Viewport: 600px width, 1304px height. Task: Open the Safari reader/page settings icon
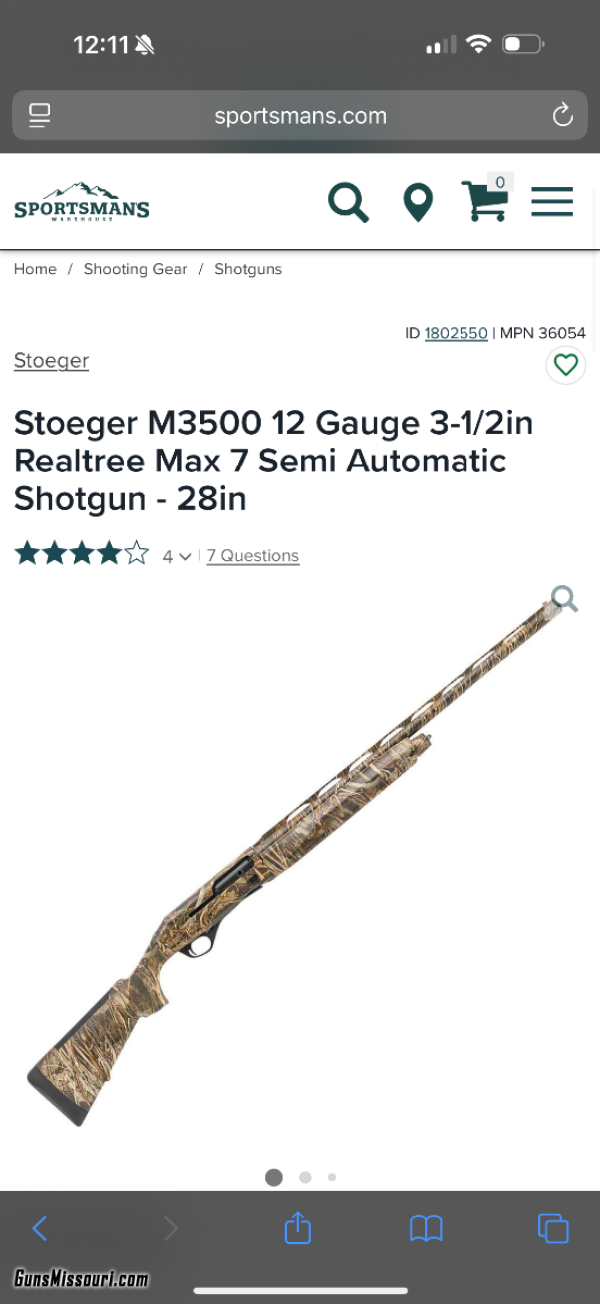tap(40, 115)
